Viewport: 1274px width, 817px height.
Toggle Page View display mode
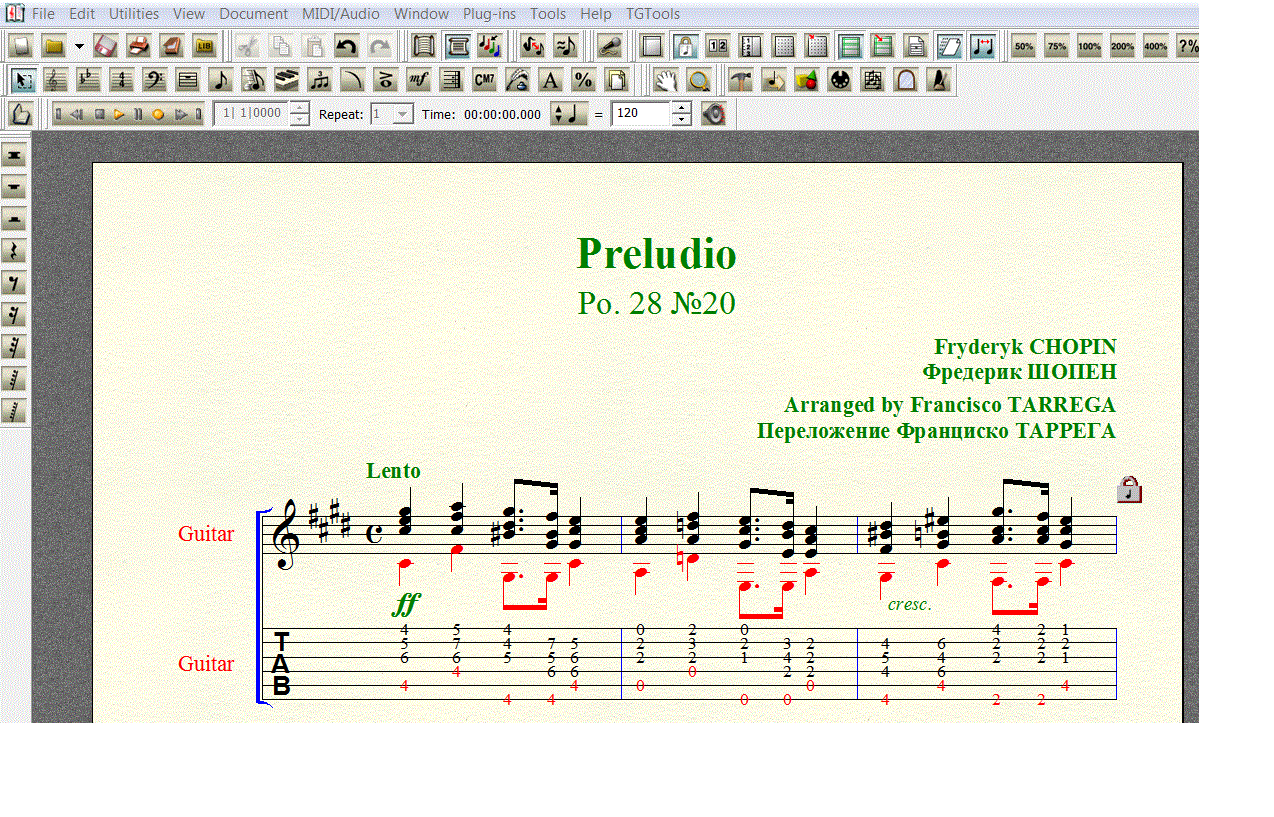point(457,46)
